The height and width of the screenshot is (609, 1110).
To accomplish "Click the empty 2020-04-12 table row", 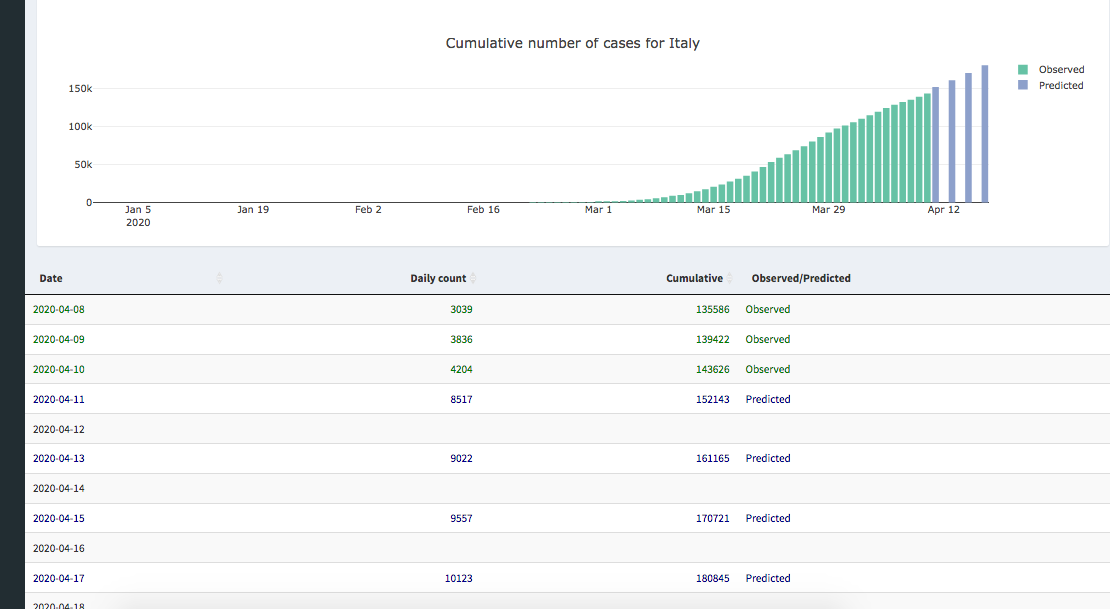I will (59, 429).
